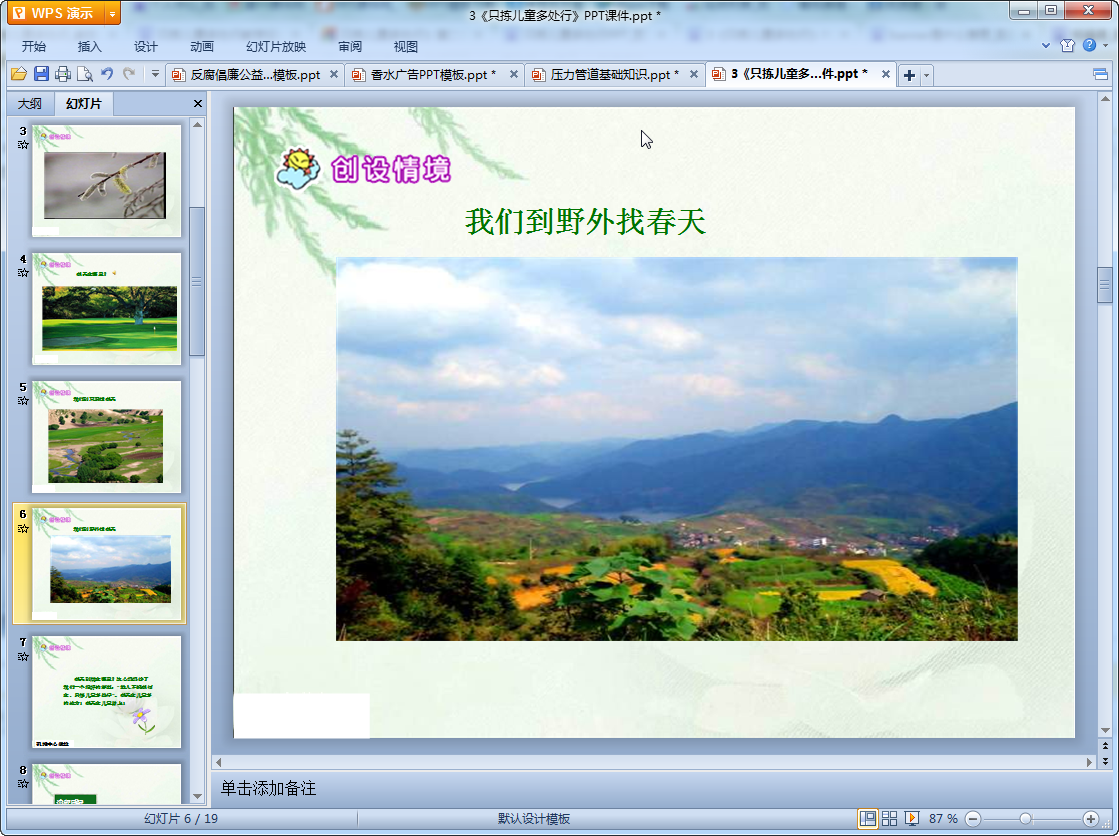This screenshot has width=1119, height=836.
Task: Click thumbnail panel scroll down arrow
Action: (198, 796)
